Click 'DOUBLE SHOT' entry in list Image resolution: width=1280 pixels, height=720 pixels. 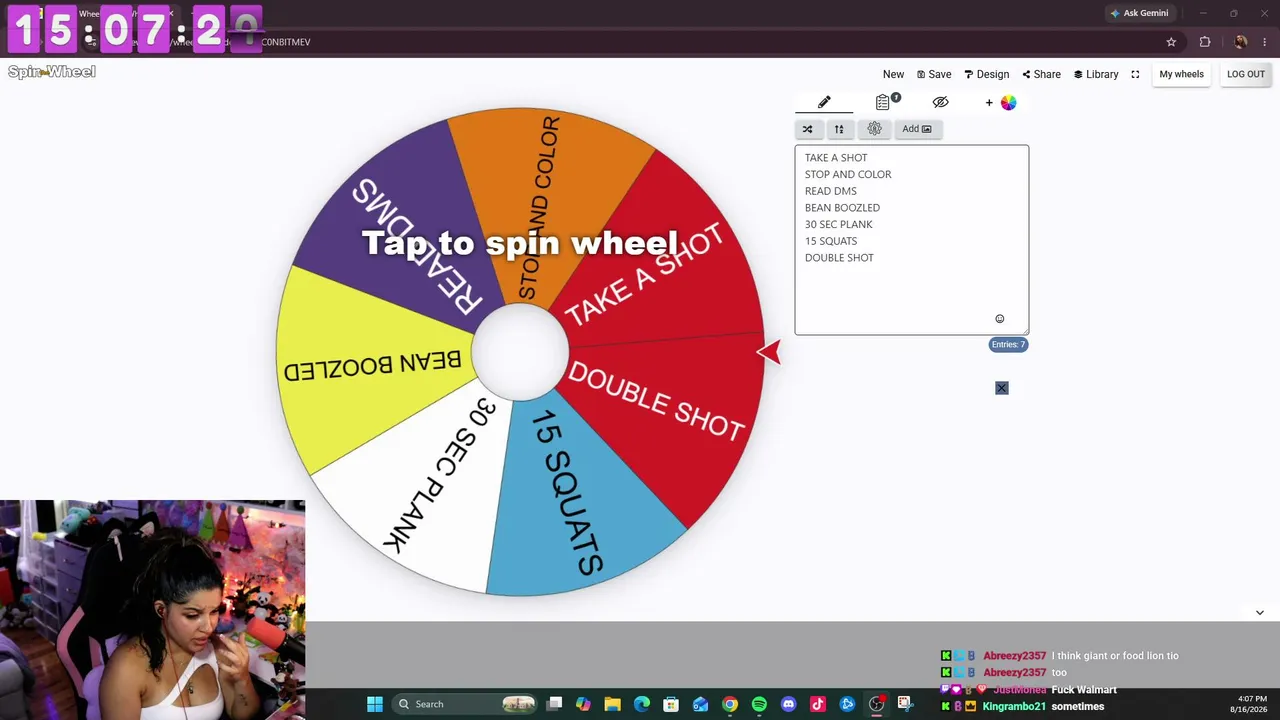(839, 258)
